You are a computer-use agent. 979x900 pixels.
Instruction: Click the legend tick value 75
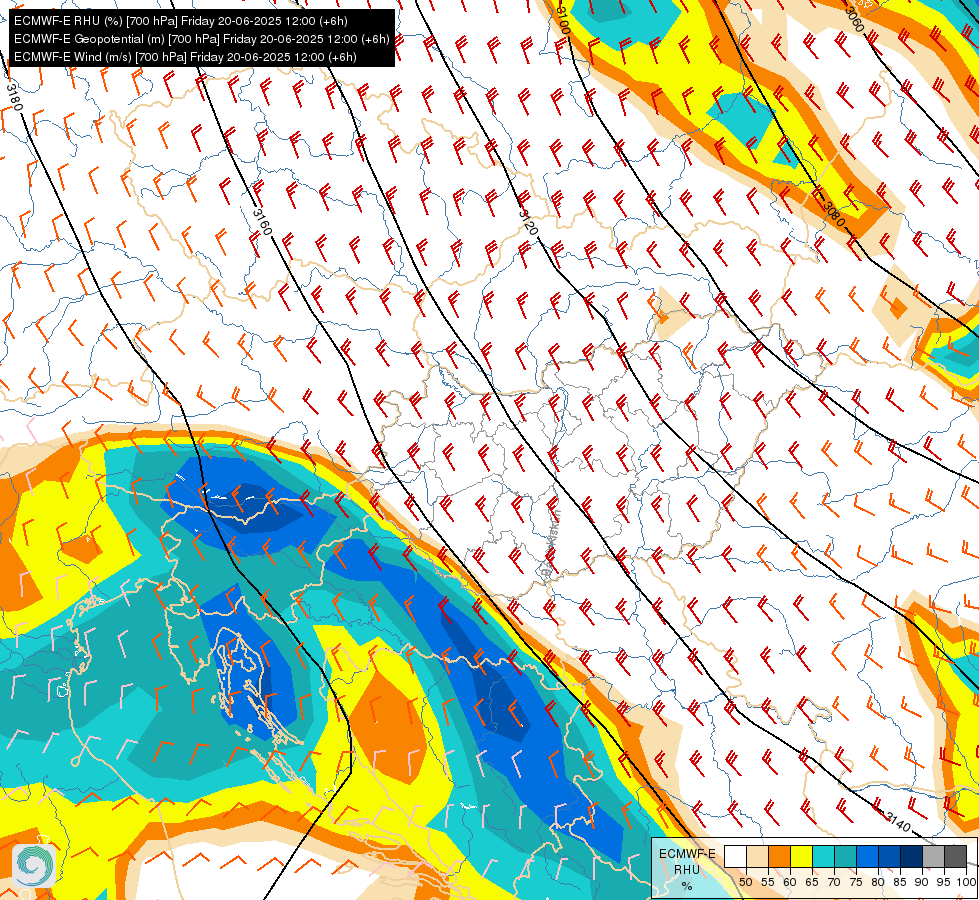pos(856,882)
